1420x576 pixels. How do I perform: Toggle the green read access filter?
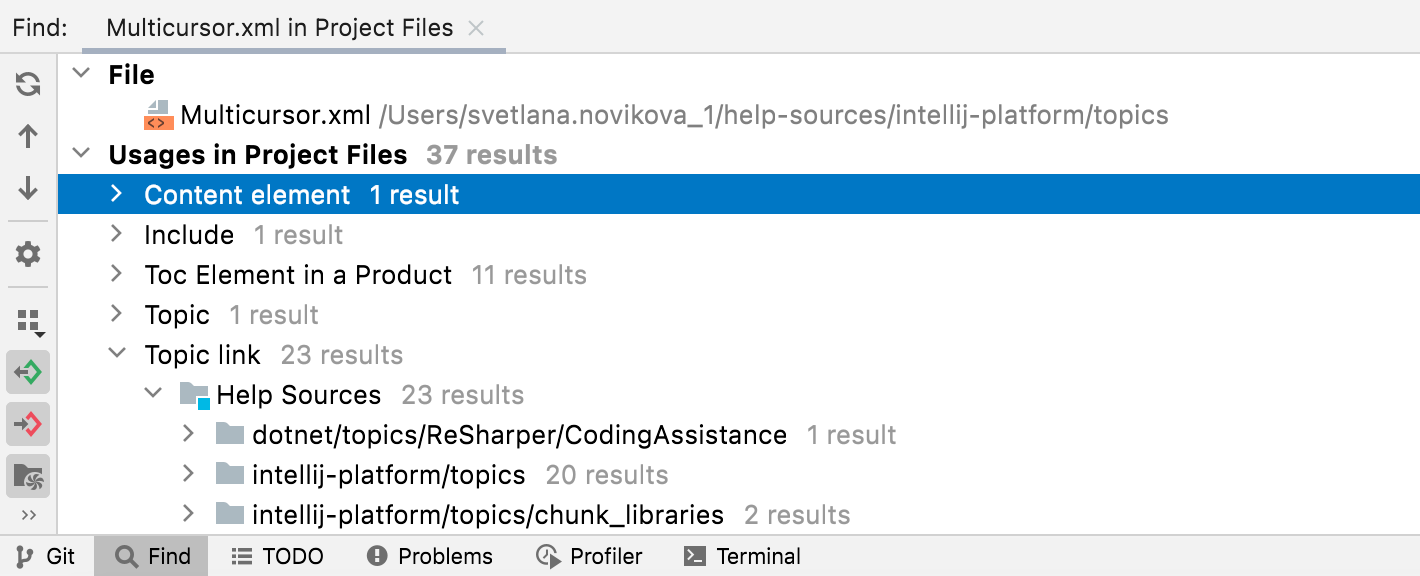point(28,373)
